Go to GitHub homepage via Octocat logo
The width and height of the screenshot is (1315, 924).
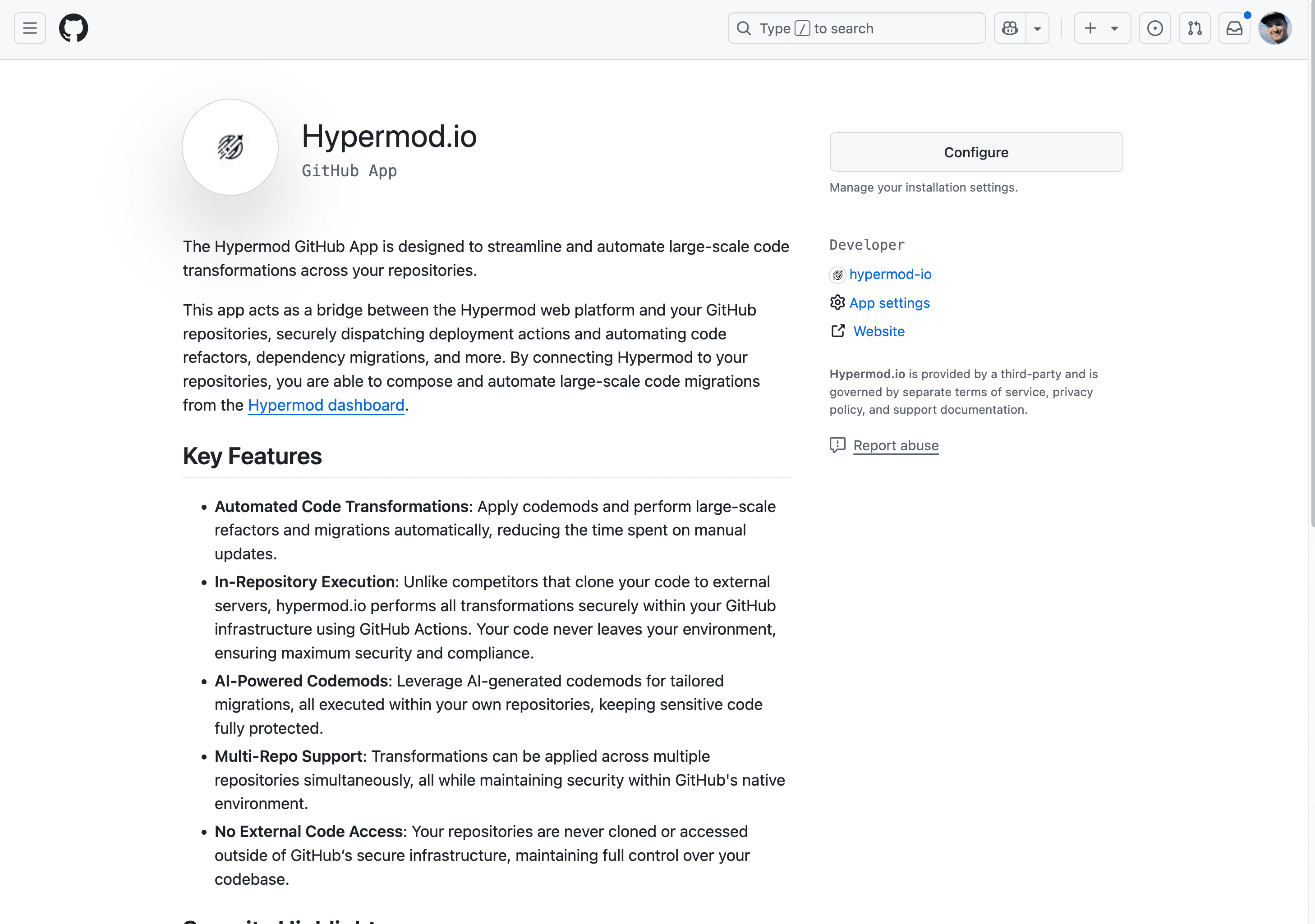click(x=74, y=28)
